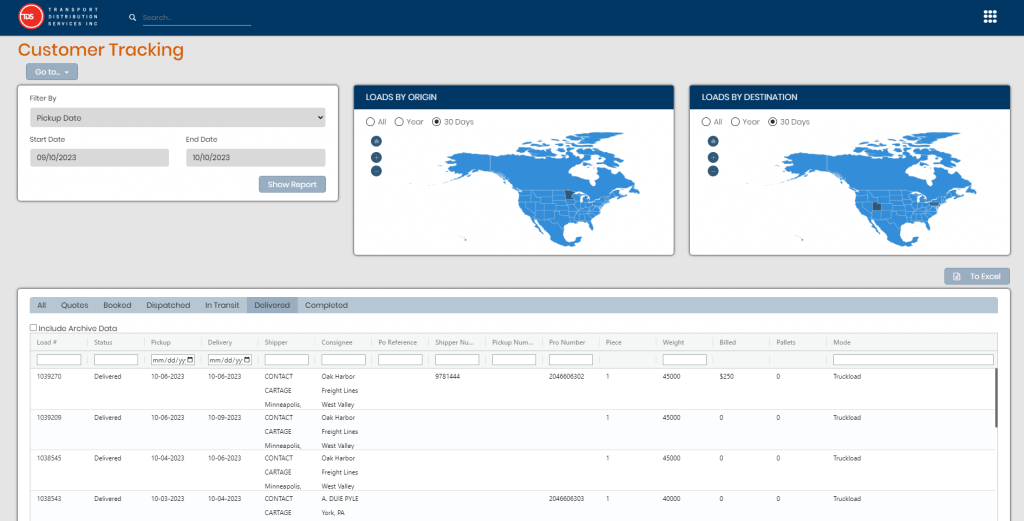This screenshot has height=521, width=1024.
Task: Click the Shipper filter input
Action: point(287,360)
